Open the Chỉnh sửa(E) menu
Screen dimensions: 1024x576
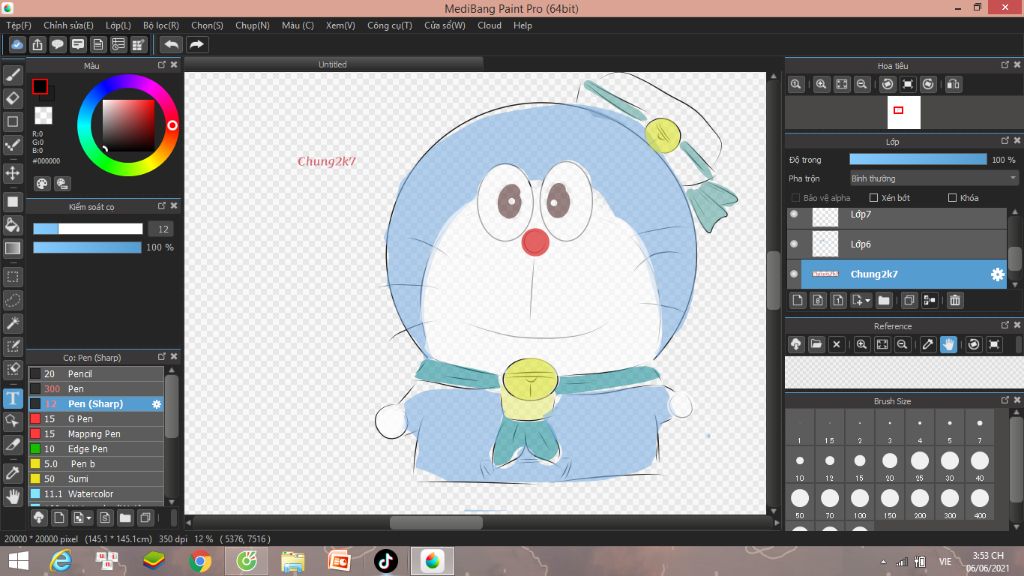69,25
